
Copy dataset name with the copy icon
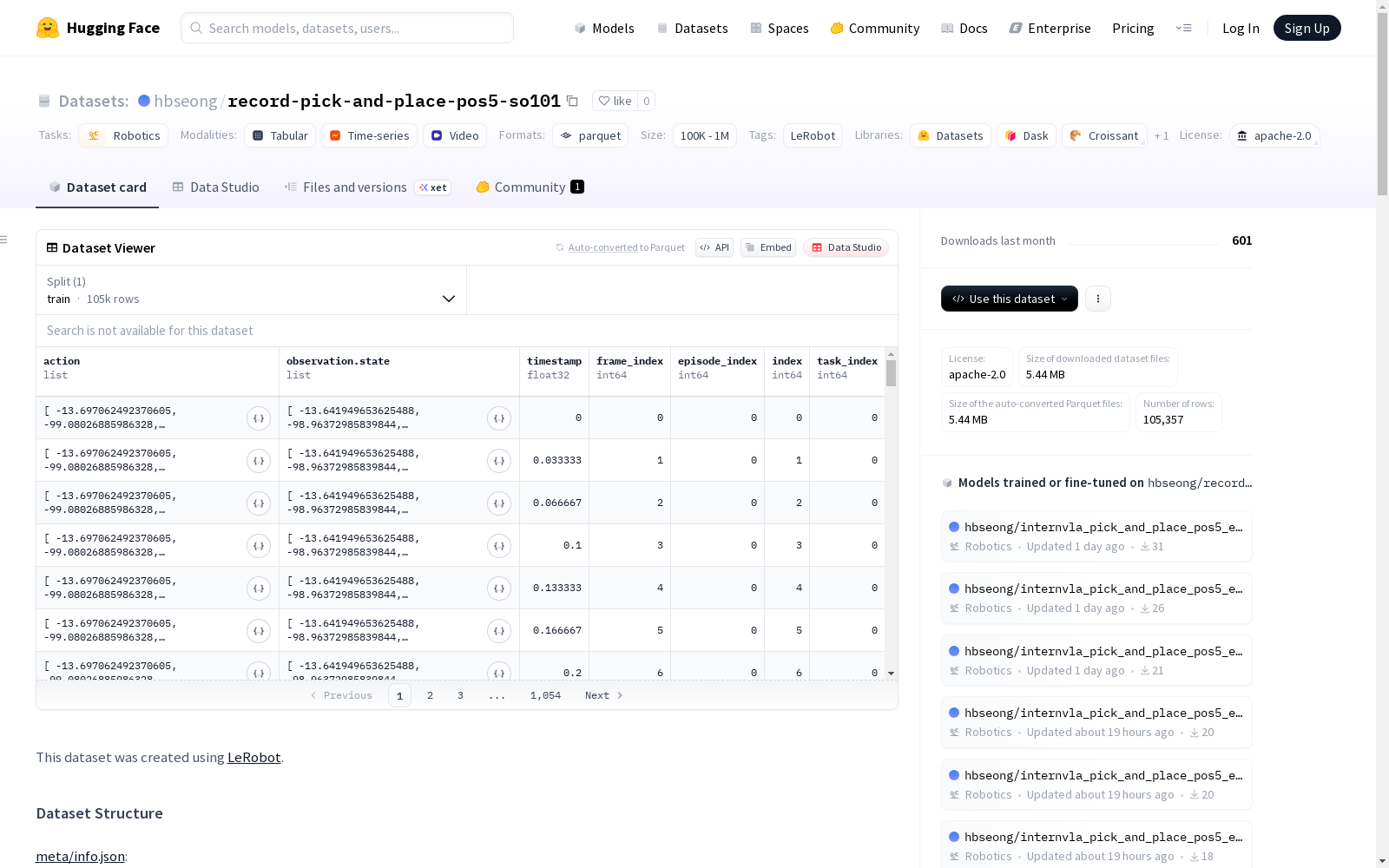point(572,101)
